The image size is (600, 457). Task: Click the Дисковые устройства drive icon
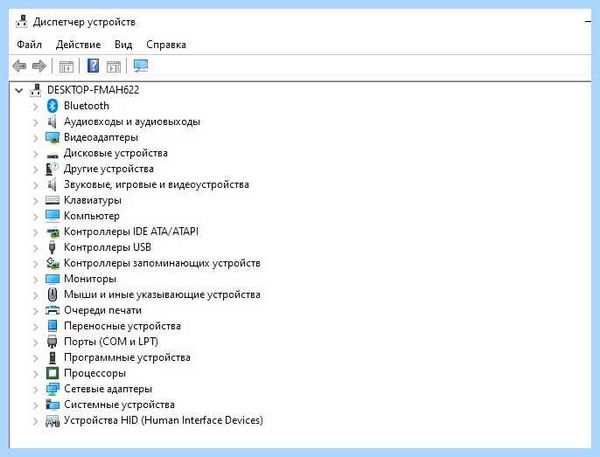[x=52, y=155]
